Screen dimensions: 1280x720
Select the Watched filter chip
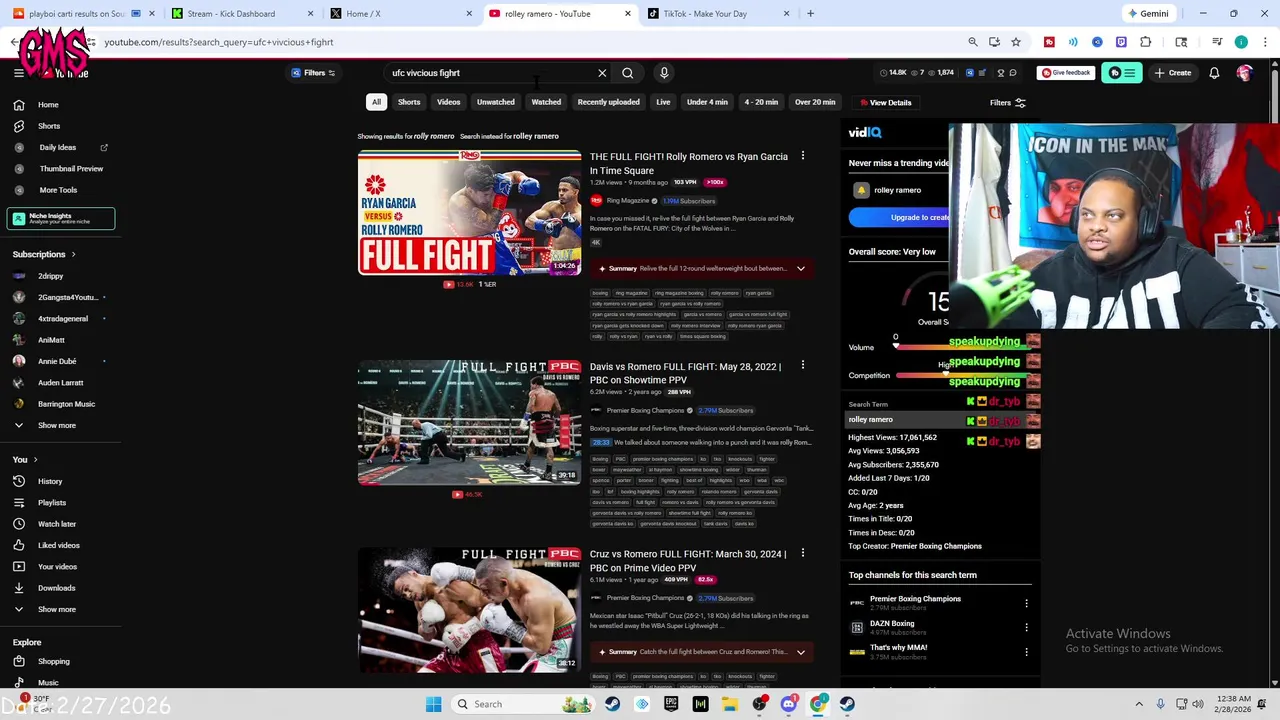[x=546, y=102]
